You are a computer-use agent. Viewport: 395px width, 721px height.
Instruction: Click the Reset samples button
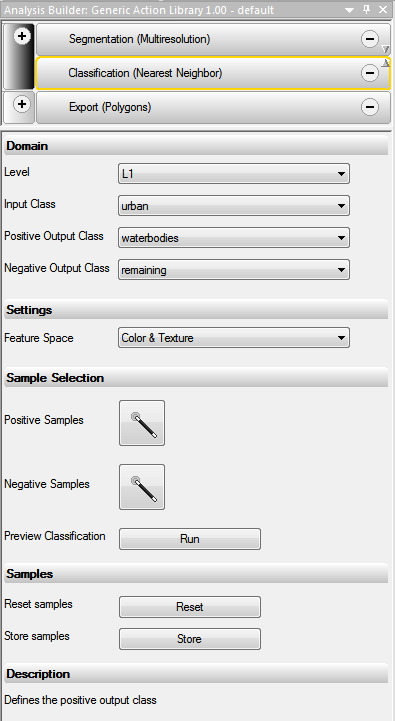(x=190, y=607)
